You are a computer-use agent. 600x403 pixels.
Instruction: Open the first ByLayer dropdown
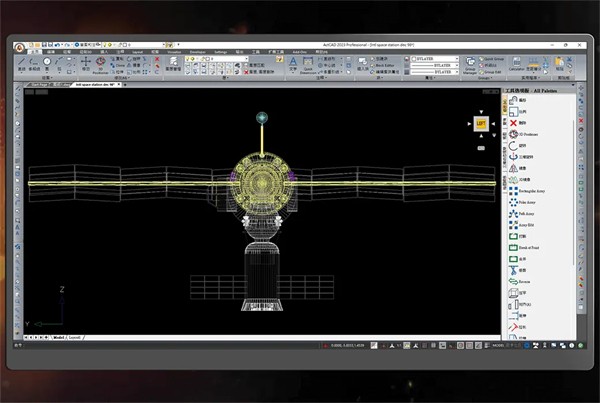[x=434, y=58]
